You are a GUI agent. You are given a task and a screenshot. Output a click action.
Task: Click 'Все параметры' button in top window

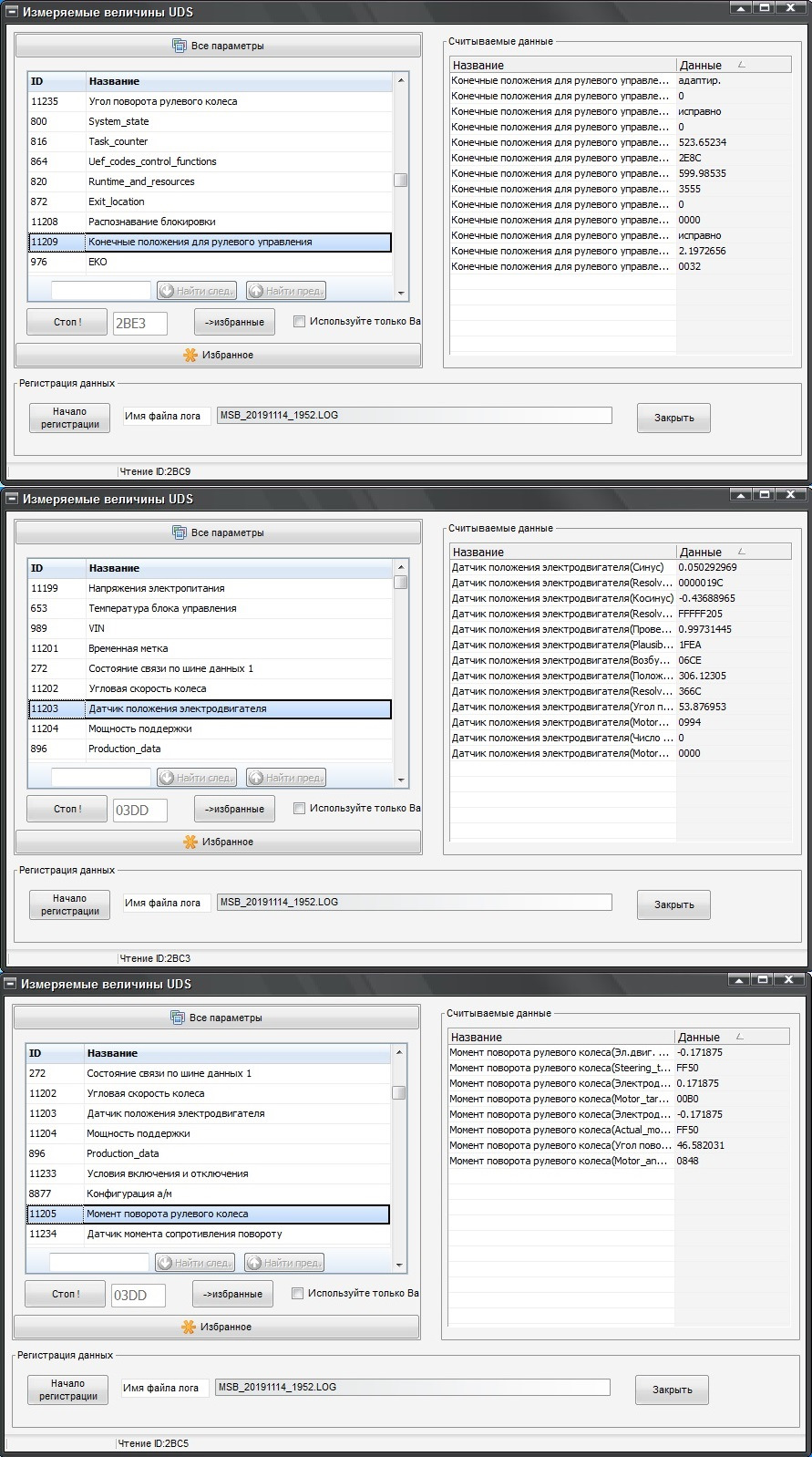click(x=219, y=46)
